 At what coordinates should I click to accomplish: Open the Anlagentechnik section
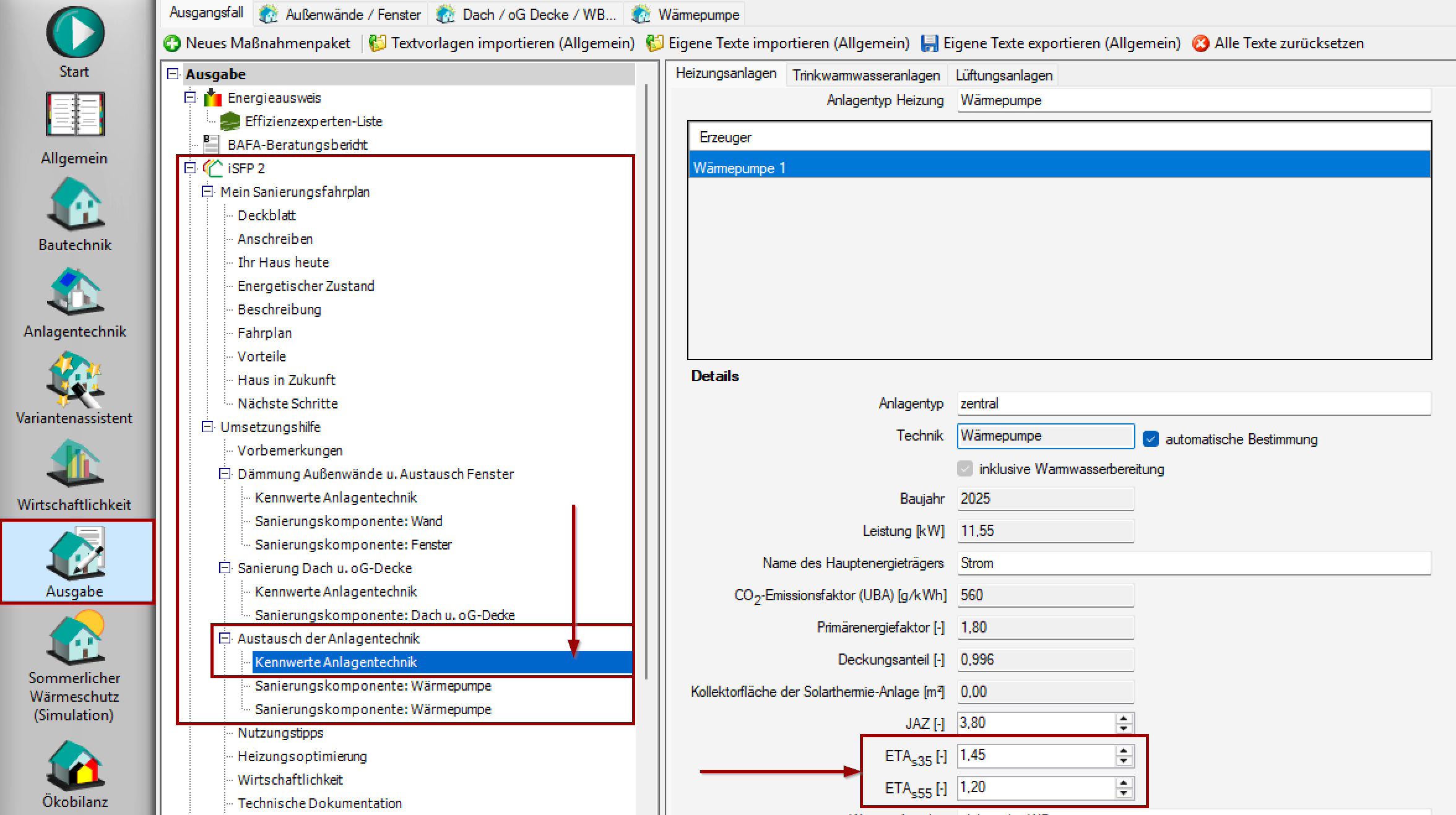pos(75,291)
